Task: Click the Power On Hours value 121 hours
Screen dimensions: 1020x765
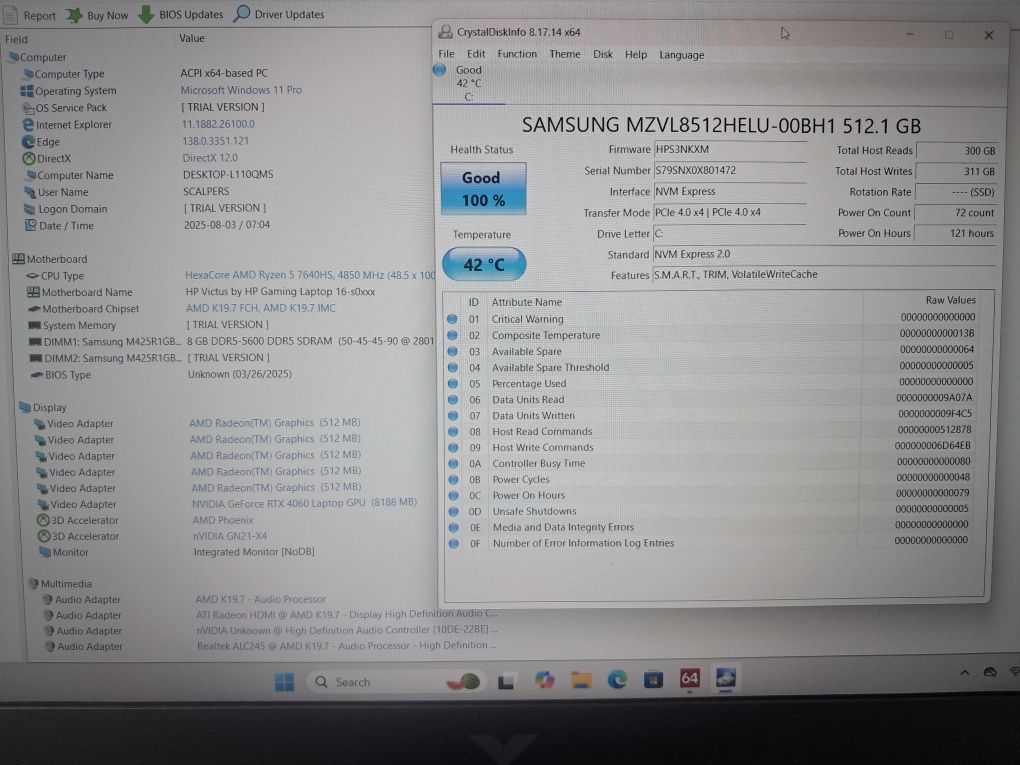Action: (956, 233)
